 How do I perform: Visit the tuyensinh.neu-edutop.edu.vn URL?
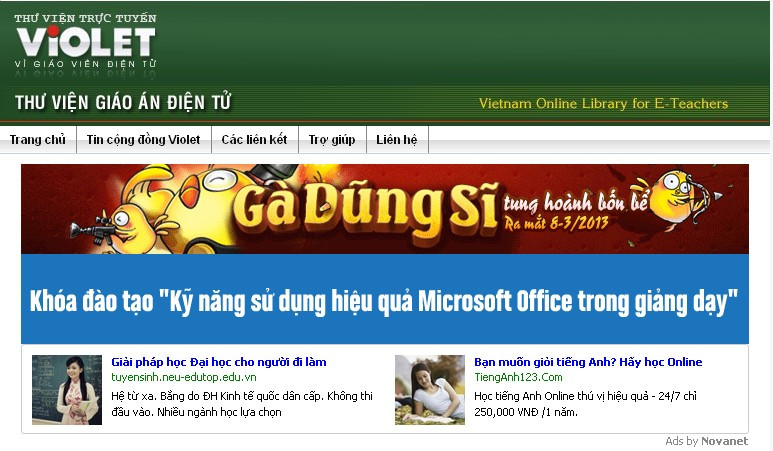click(183, 378)
